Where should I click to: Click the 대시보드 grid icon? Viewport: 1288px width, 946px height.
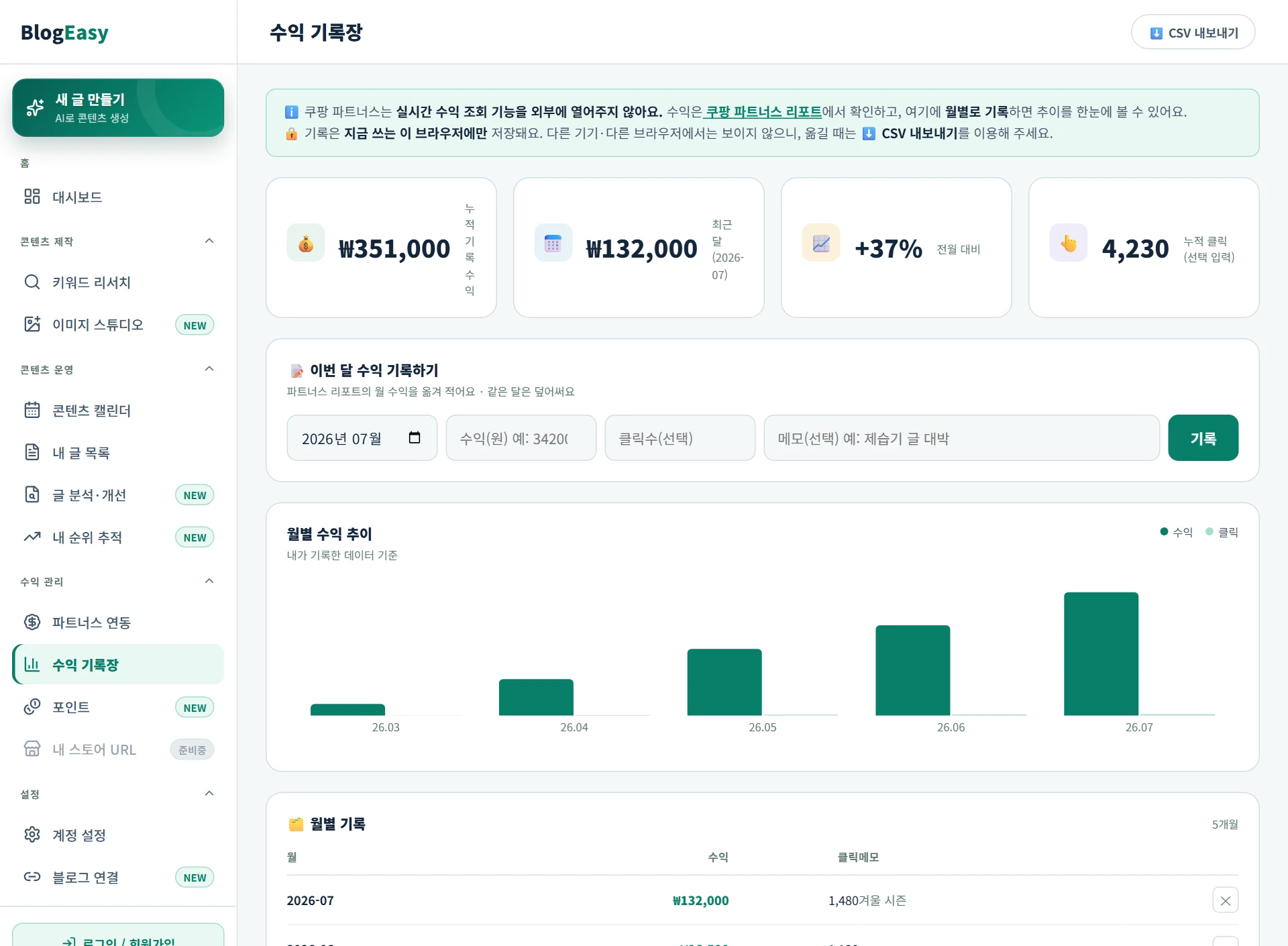(x=32, y=197)
